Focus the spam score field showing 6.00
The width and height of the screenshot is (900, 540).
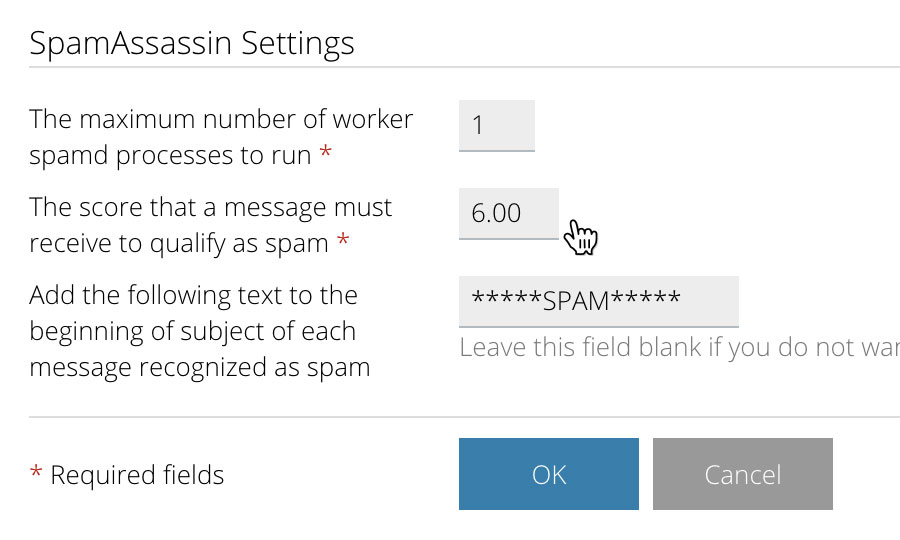coord(509,213)
